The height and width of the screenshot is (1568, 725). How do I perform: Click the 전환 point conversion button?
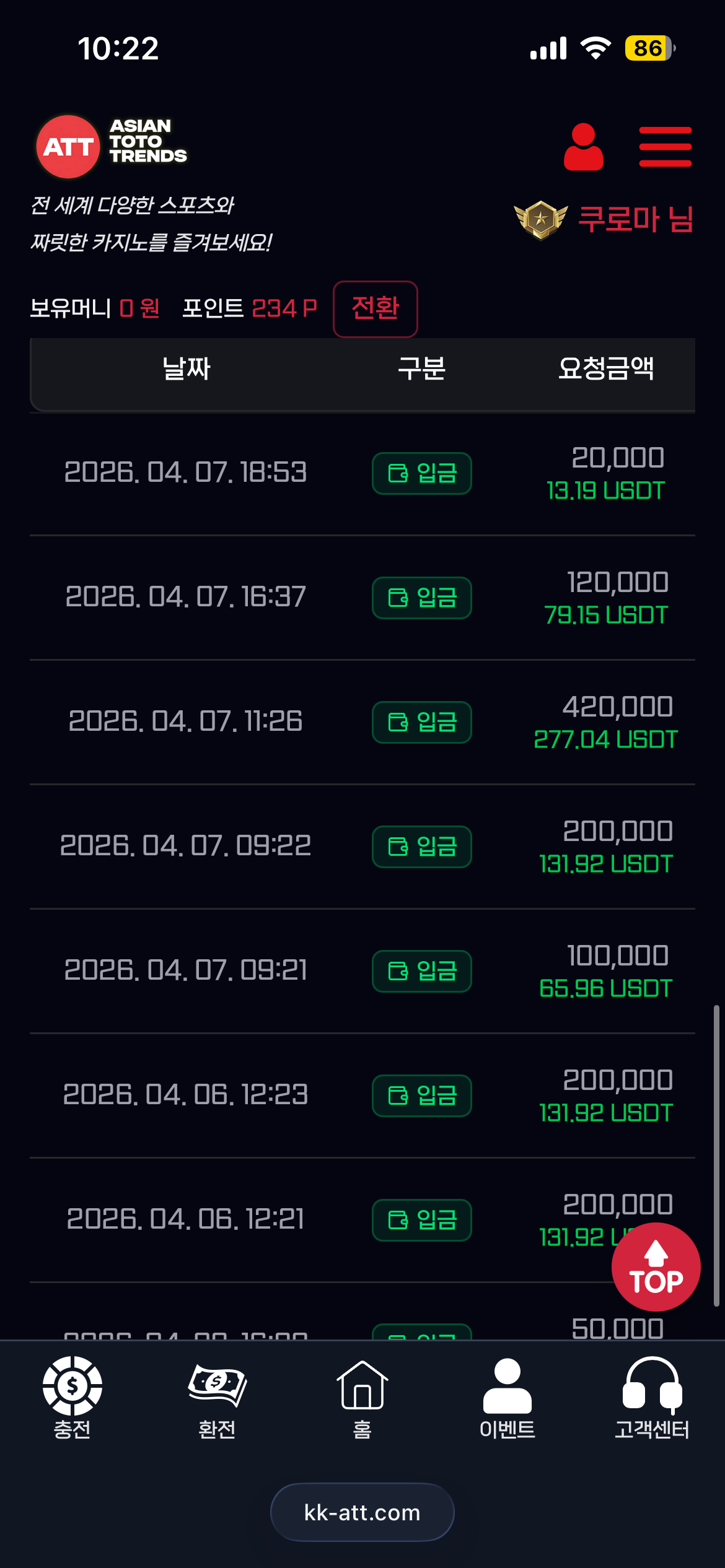pos(376,308)
